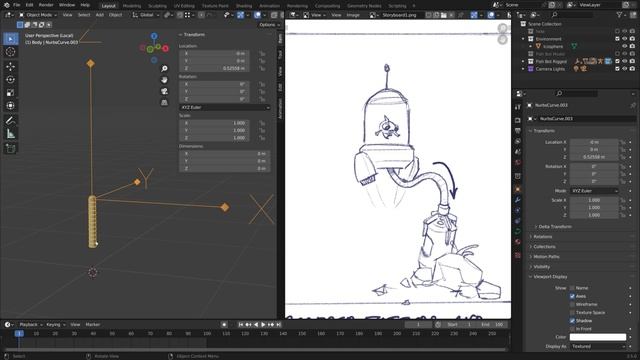The width and height of the screenshot is (640, 360).
Task: Enable the In Front checkbox
Action: [x=572, y=329]
